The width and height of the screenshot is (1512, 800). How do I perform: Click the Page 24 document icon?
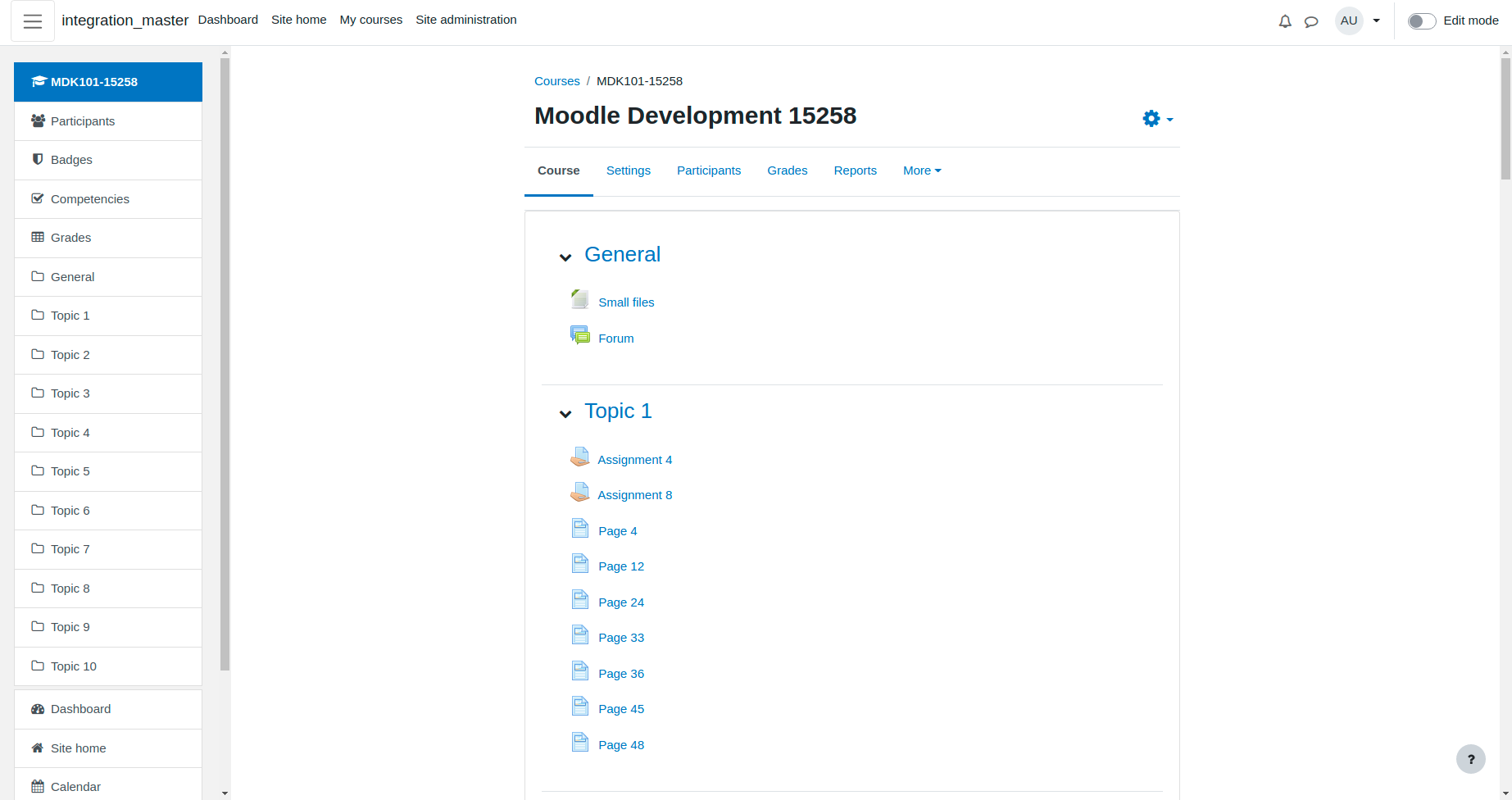tap(580, 599)
